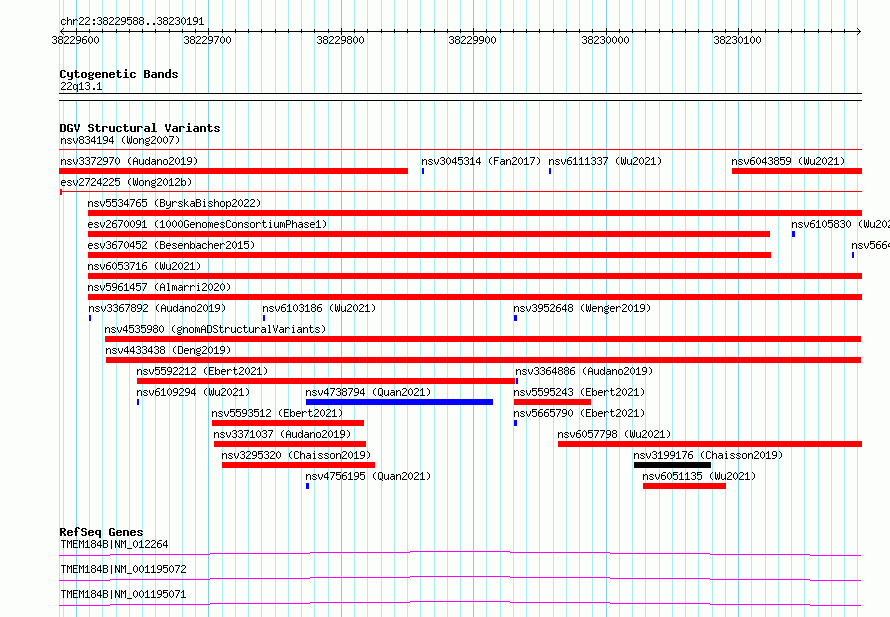Click nsv3367892 (Audano2019) label
Image resolution: width=890 pixels, height=617 pixels.
click(157, 308)
